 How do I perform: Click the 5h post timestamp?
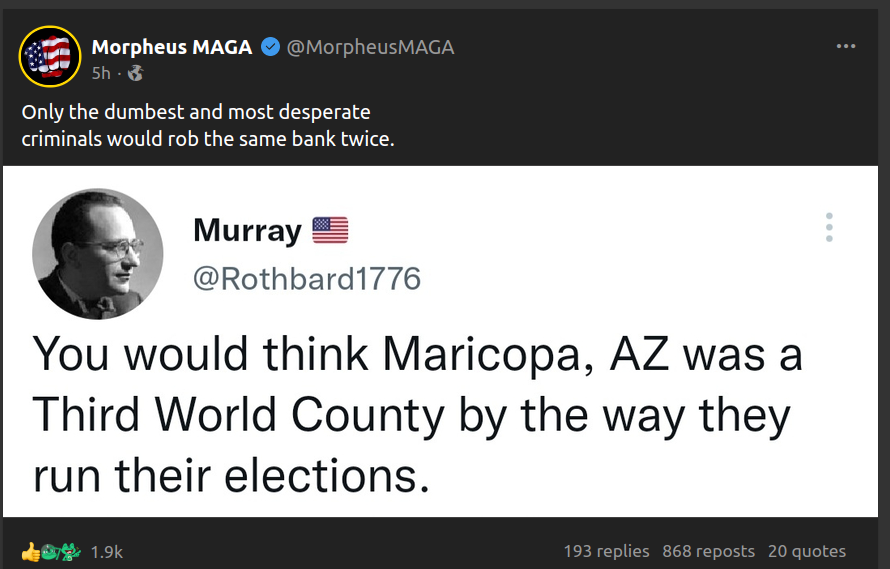(x=101, y=73)
